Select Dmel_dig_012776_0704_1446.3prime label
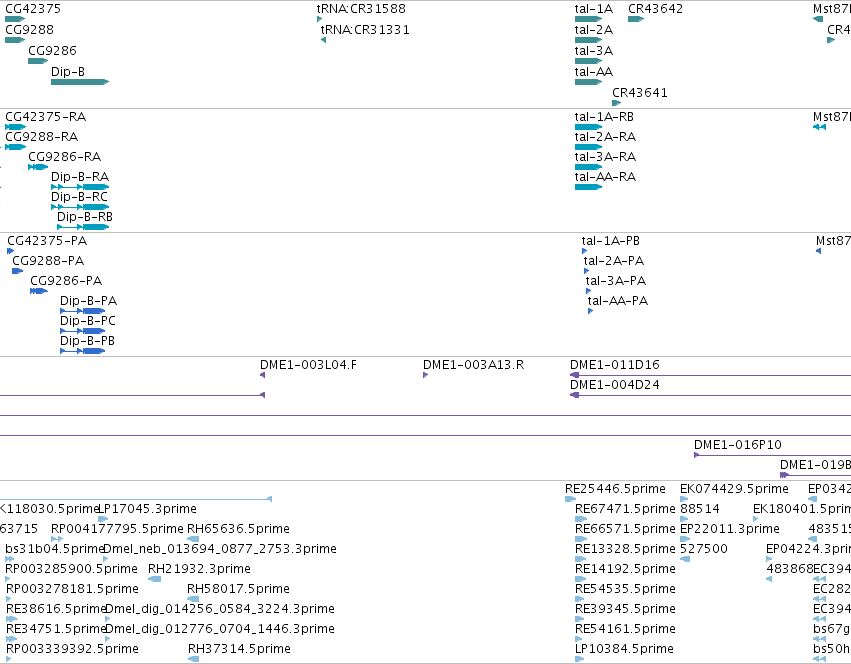 coord(220,629)
